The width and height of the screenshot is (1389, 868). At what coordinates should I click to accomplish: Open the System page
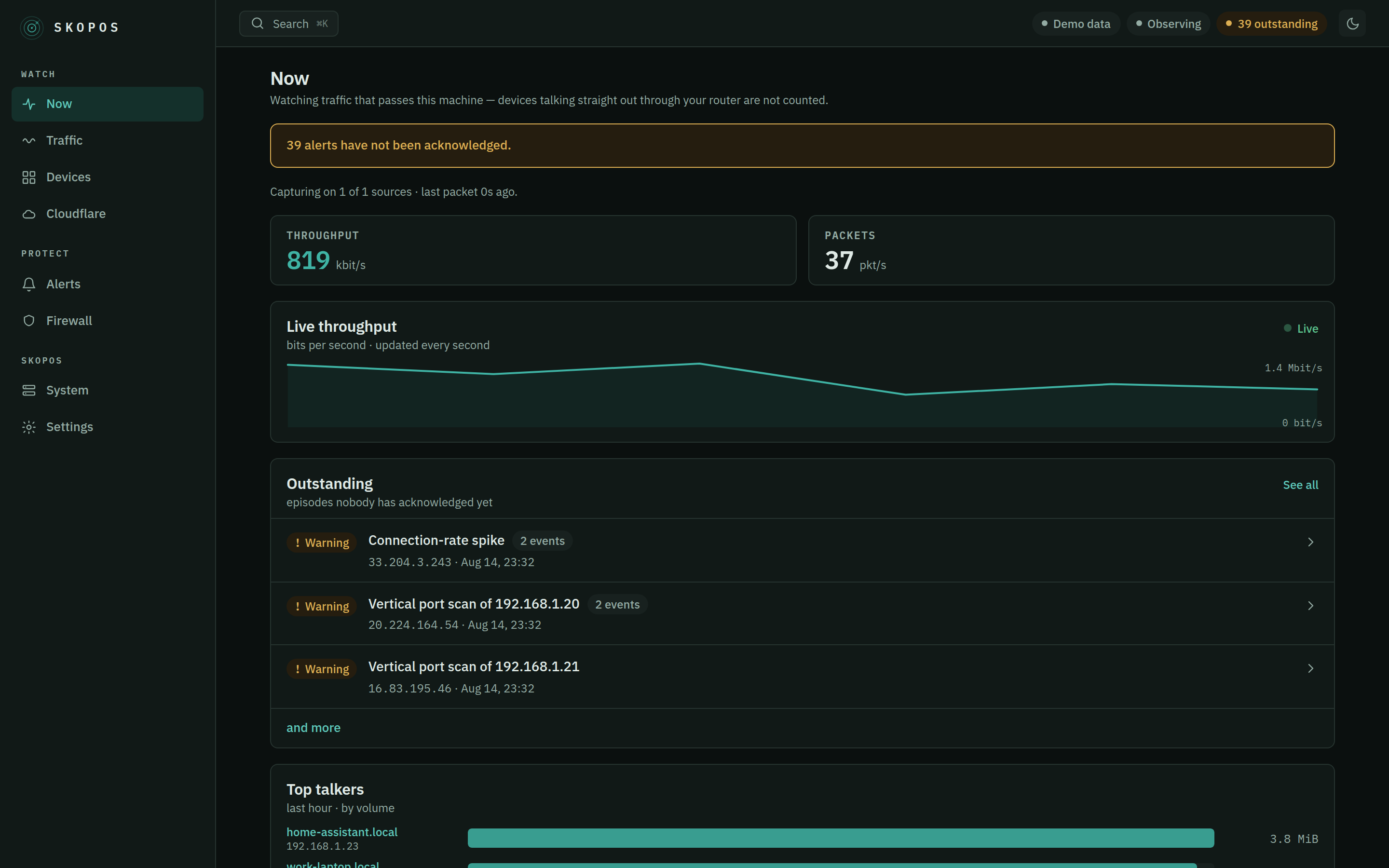pos(108,391)
